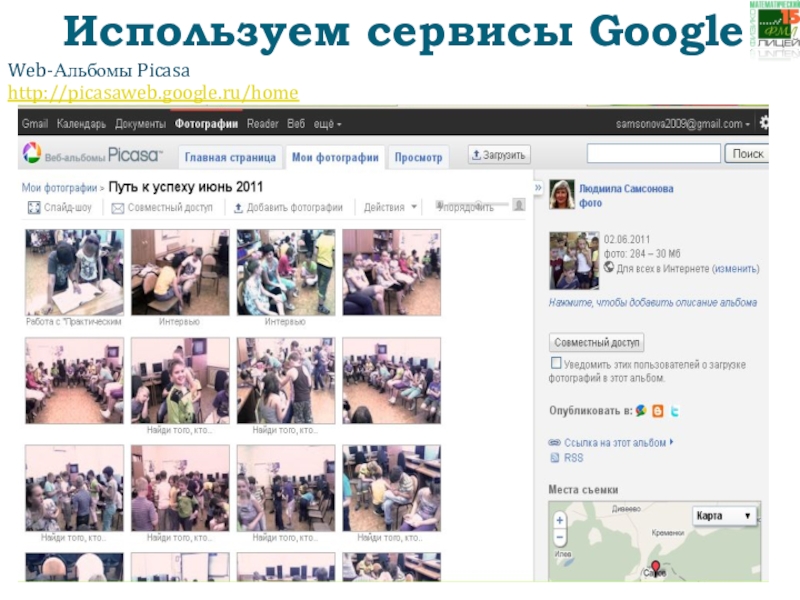
Task: Click Добавить фотографии toolbar text
Action: [294, 208]
